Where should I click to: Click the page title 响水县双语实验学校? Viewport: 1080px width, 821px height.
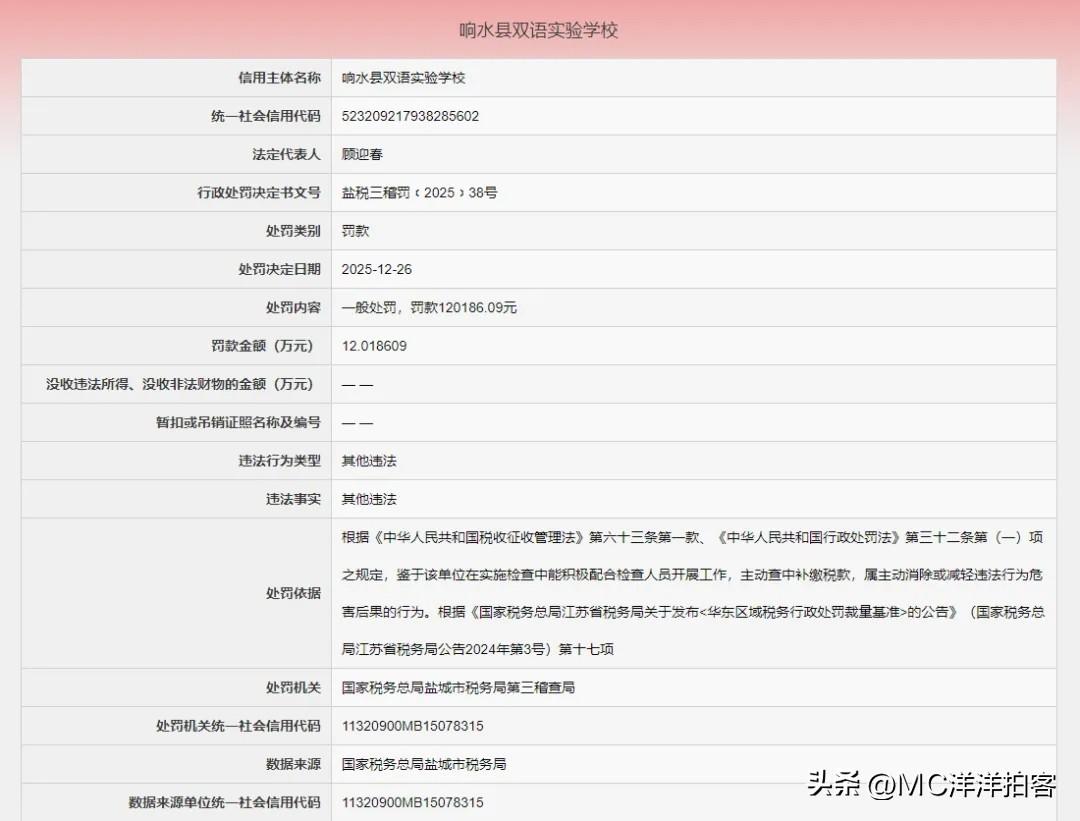pos(537,30)
